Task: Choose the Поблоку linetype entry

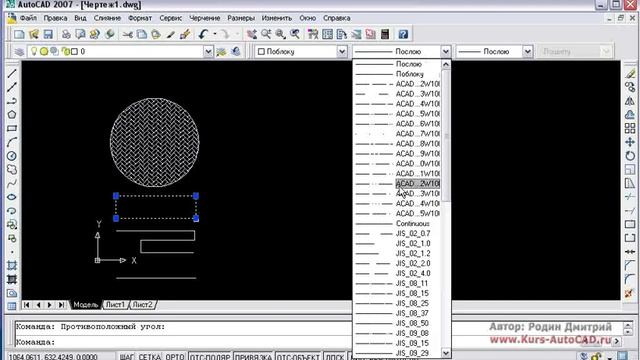Action: click(396, 74)
